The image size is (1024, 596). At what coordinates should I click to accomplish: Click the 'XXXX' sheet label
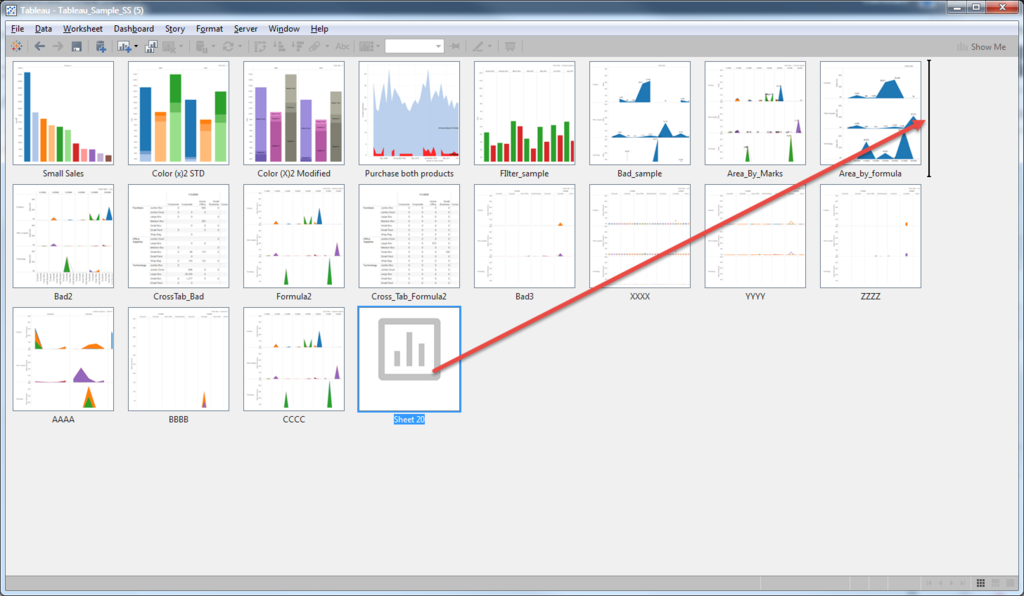click(x=640, y=296)
